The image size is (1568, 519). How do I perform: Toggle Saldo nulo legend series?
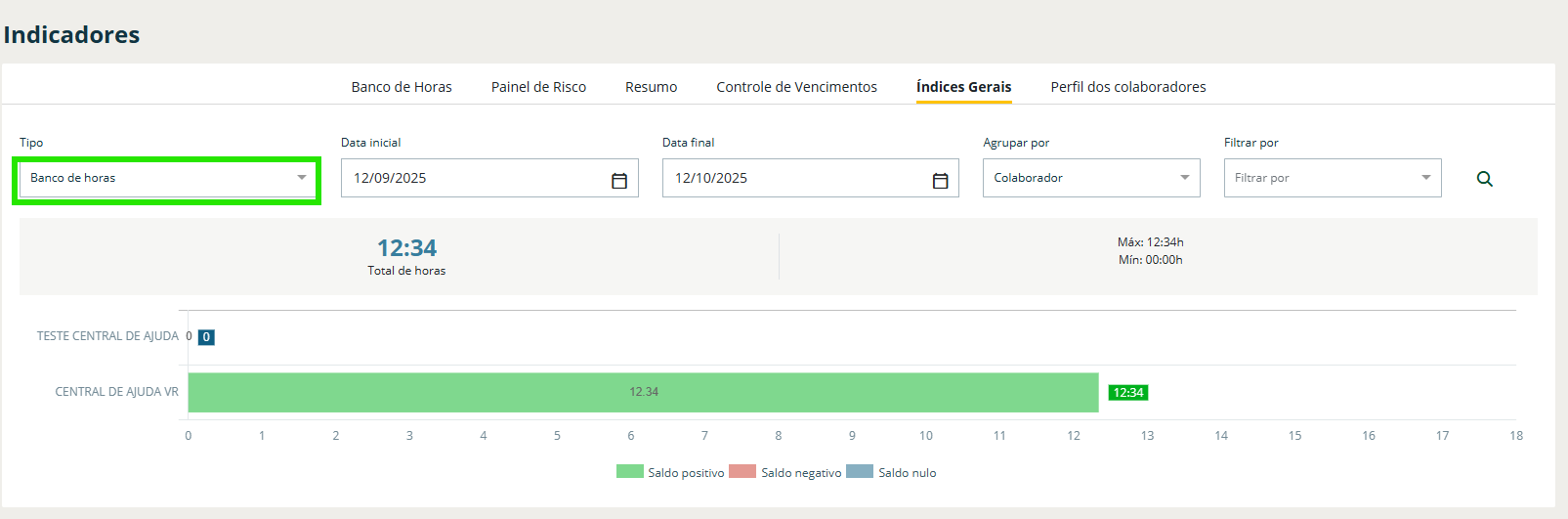point(891,472)
